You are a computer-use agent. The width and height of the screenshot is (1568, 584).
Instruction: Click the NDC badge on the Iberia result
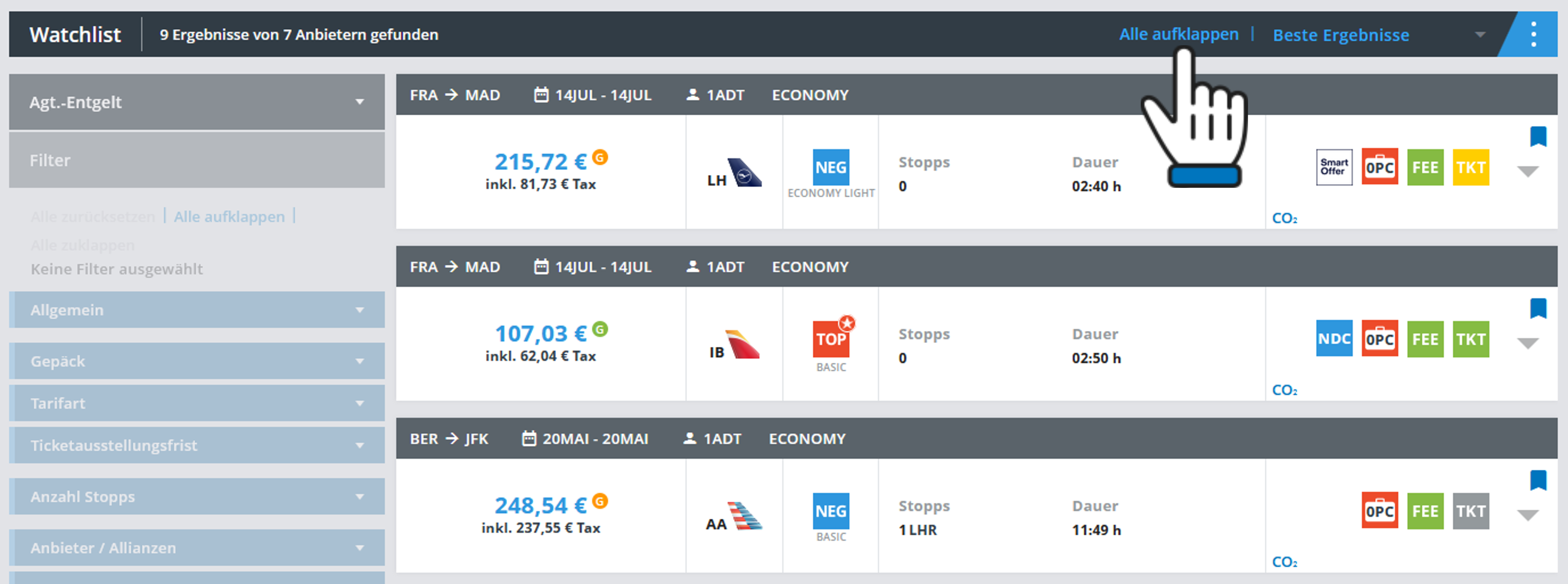coord(1333,338)
